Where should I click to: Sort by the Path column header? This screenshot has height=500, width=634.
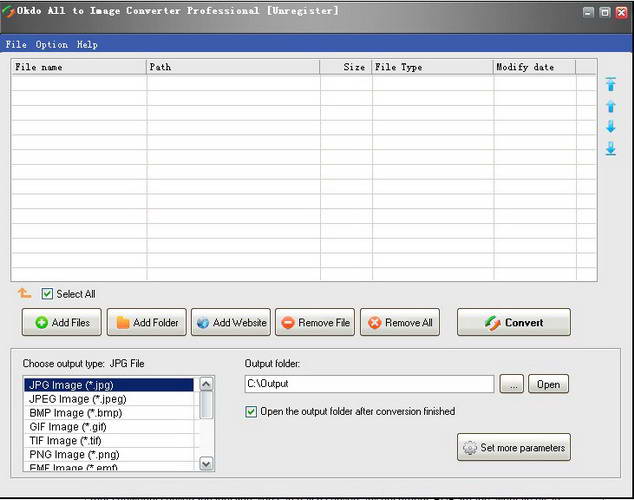[233, 67]
